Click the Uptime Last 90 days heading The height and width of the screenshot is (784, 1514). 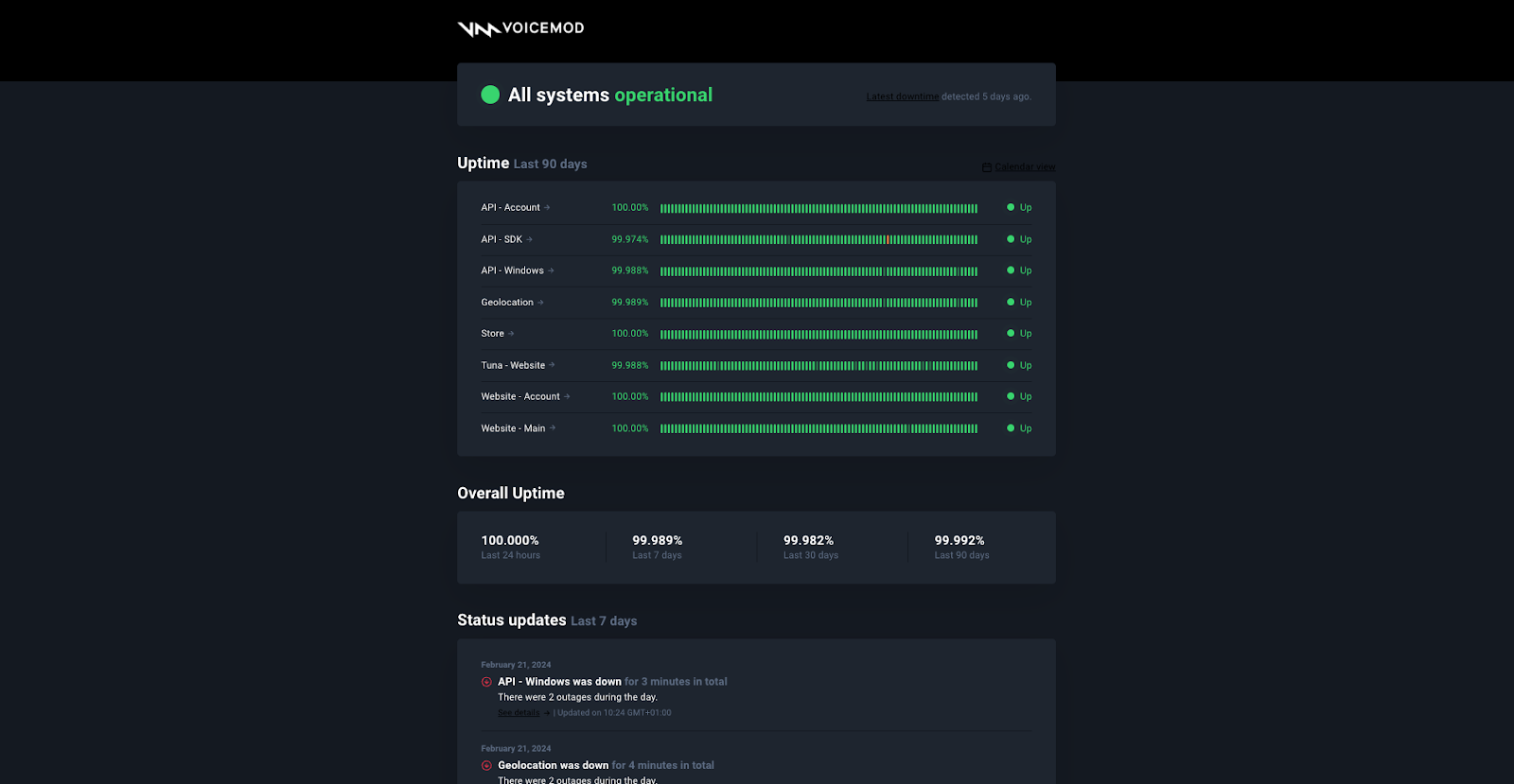point(522,164)
